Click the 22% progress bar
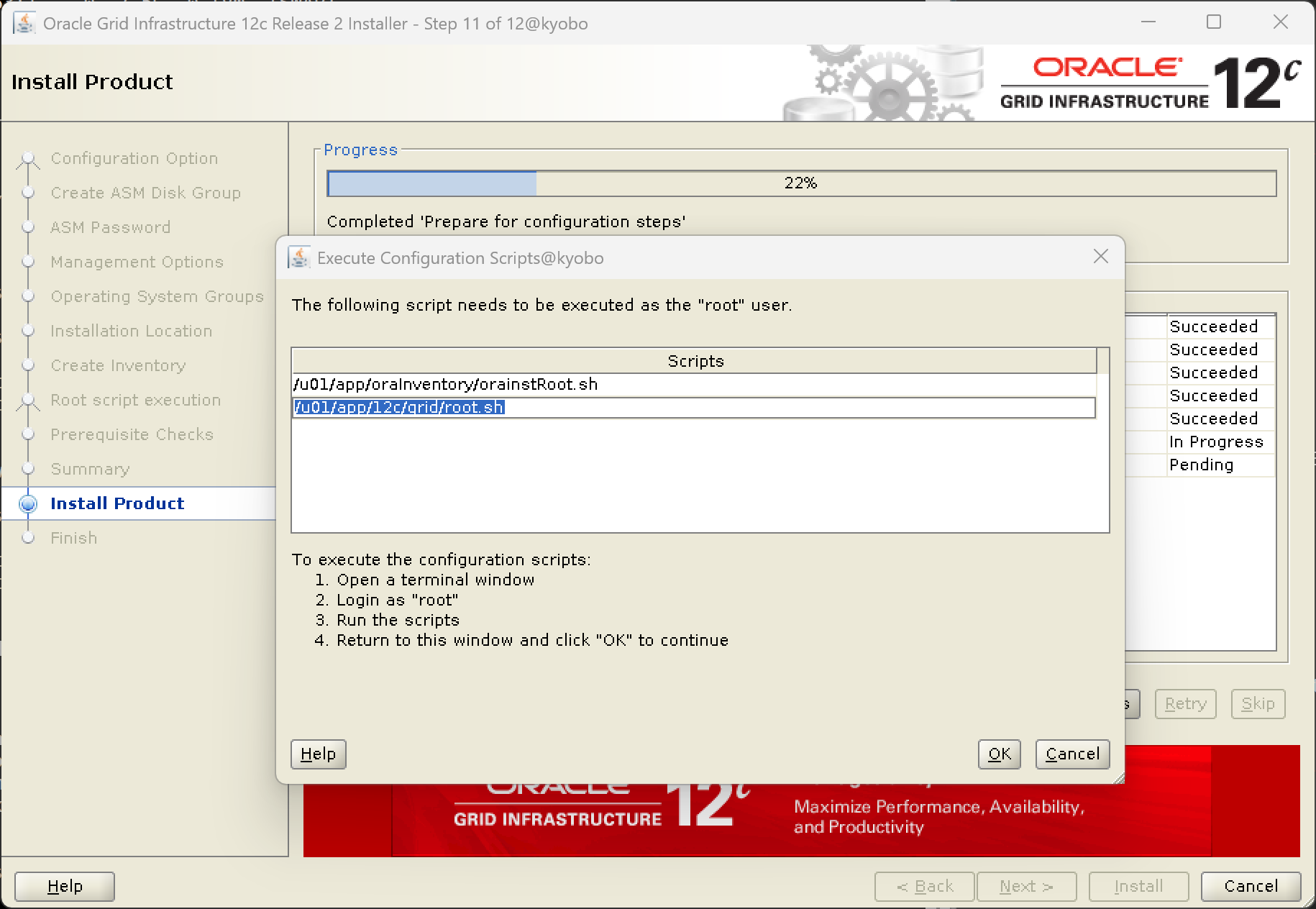This screenshot has width=1316, height=909. click(x=801, y=183)
